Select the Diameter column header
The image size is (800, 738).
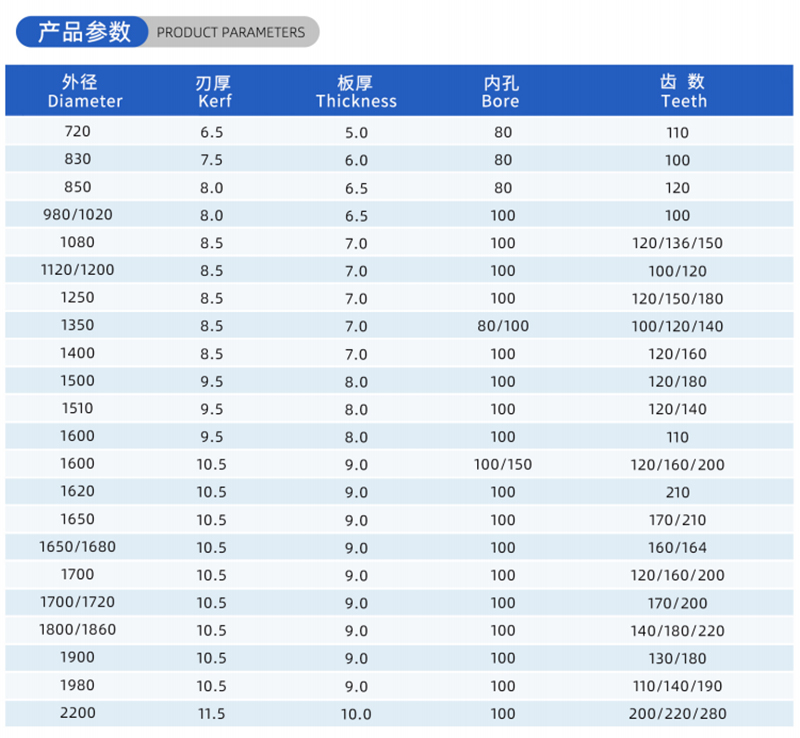pyautogui.click(x=84, y=91)
